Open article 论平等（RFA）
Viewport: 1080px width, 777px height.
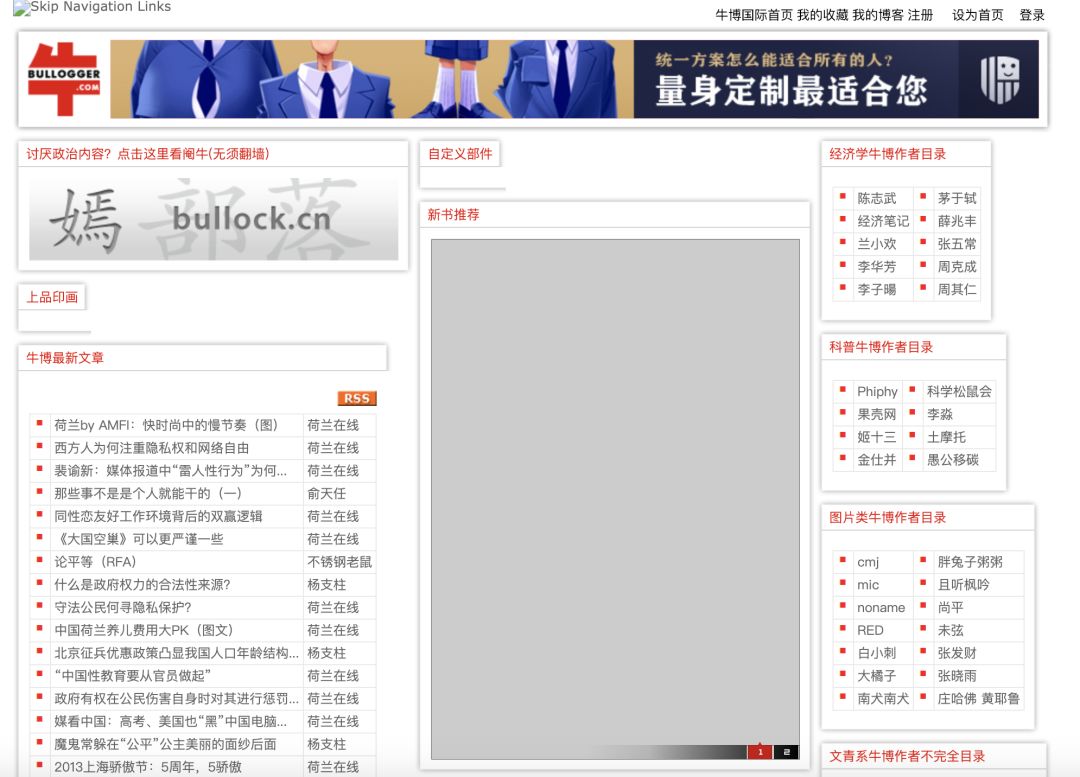pos(95,561)
